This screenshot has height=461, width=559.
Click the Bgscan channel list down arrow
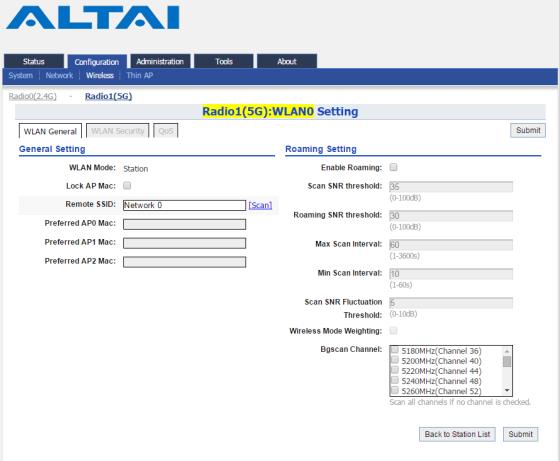click(x=507, y=391)
